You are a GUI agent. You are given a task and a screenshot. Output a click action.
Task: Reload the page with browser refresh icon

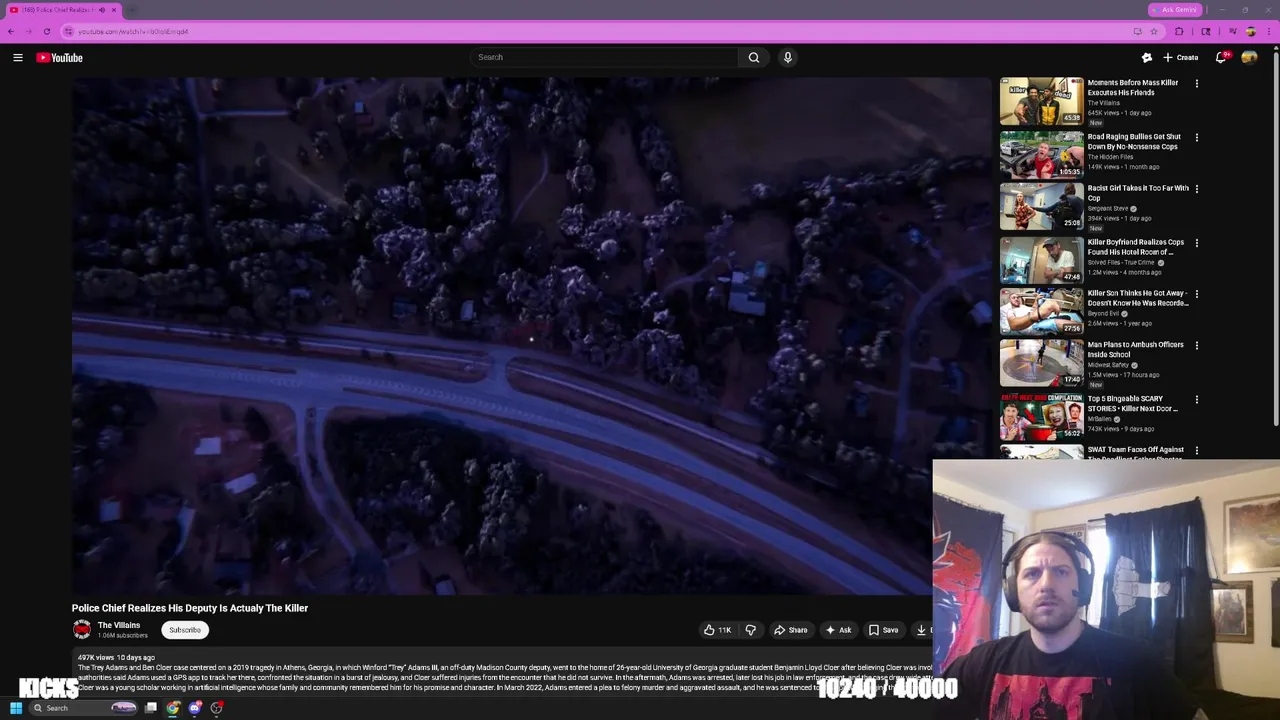pyautogui.click(x=46, y=31)
